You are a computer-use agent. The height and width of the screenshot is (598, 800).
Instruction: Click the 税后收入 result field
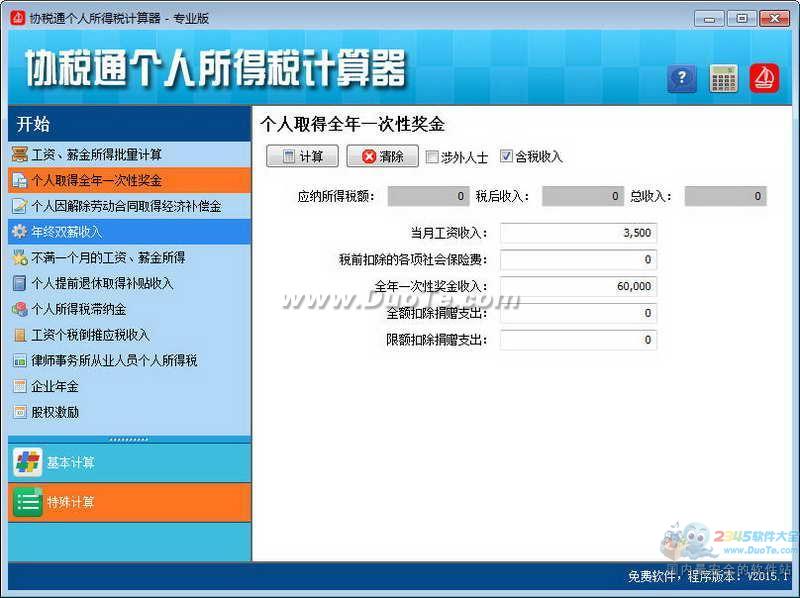click(x=583, y=196)
